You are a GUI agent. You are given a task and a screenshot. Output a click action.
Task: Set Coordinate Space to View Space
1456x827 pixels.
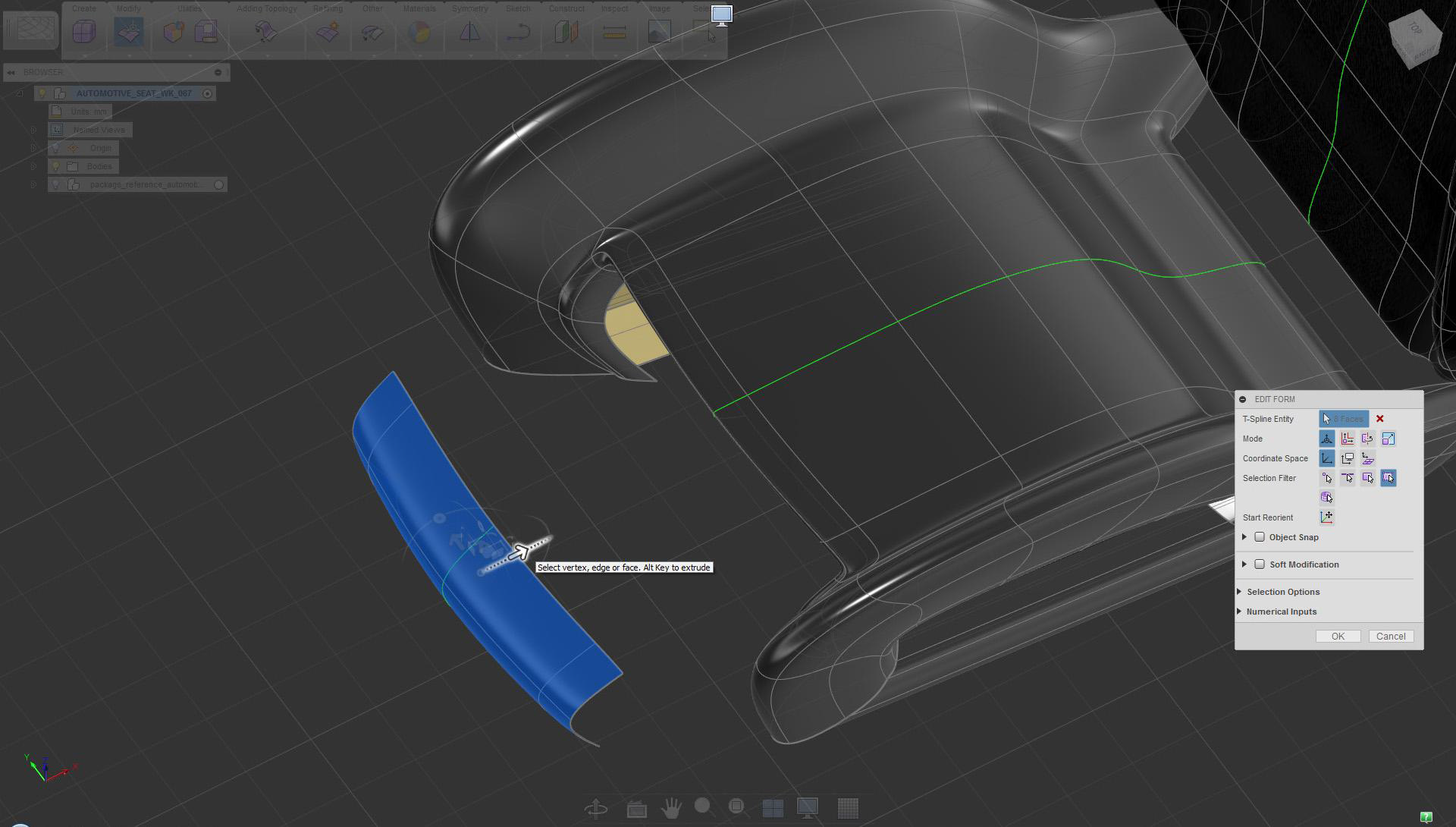[x=1347, y=458]
